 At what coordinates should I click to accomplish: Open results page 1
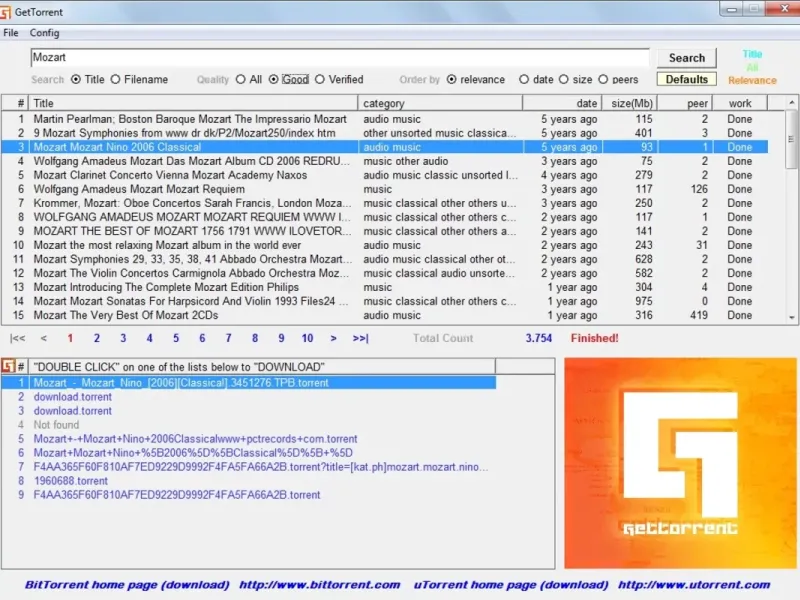[x=70, y=338]
